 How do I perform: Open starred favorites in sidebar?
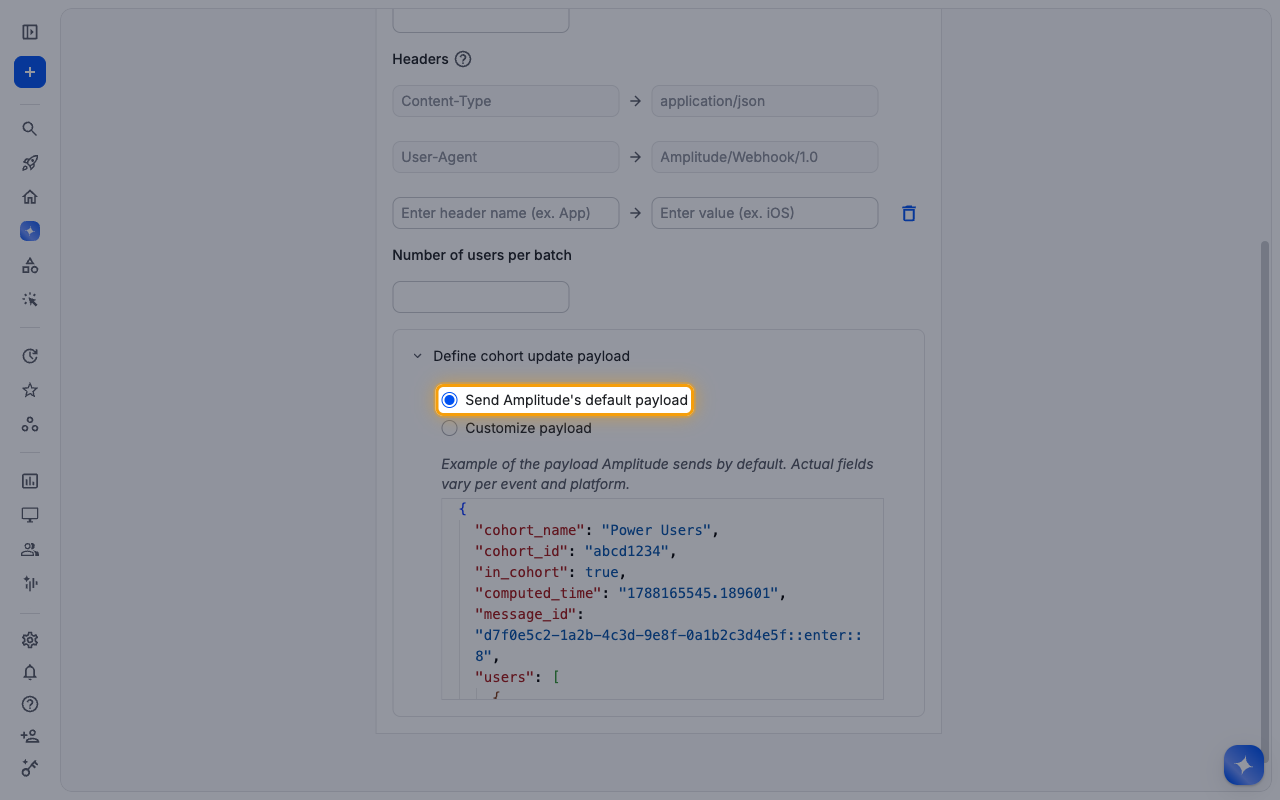[30, 390]
